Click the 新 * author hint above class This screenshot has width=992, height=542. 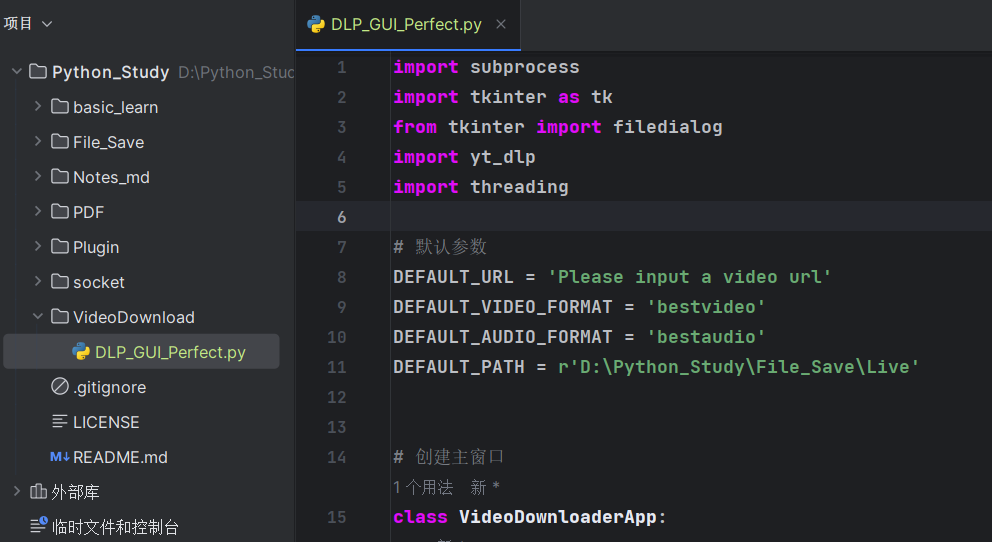pos(485,487)
